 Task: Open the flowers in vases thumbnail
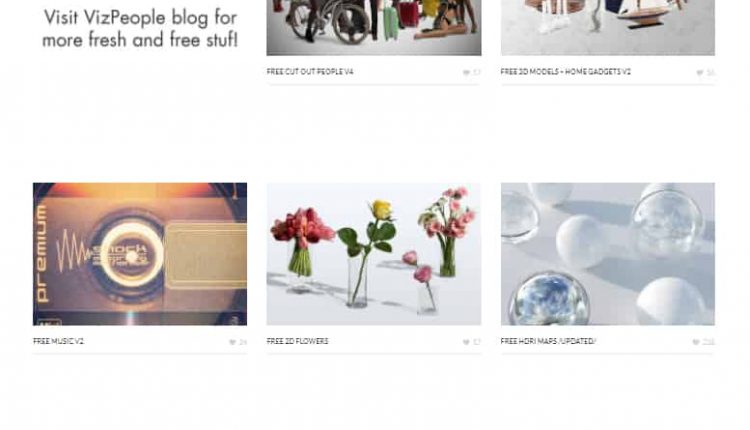point(374,254)
